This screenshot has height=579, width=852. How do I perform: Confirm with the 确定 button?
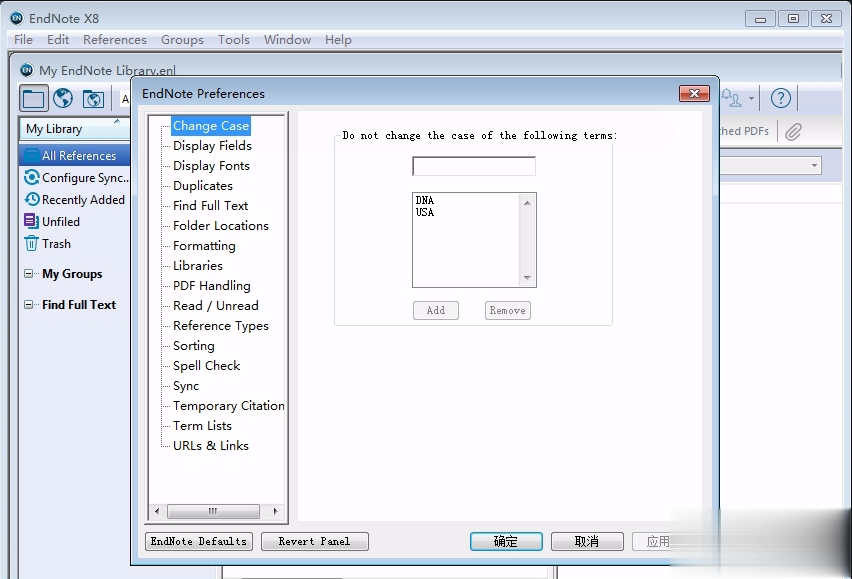click(x=506, y=541)
